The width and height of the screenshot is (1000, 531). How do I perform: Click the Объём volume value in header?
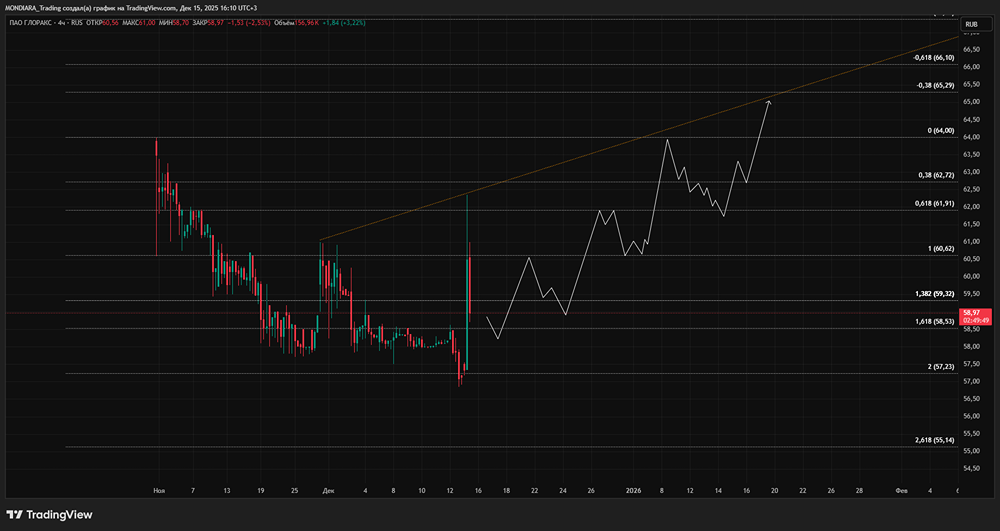point(300,22)
